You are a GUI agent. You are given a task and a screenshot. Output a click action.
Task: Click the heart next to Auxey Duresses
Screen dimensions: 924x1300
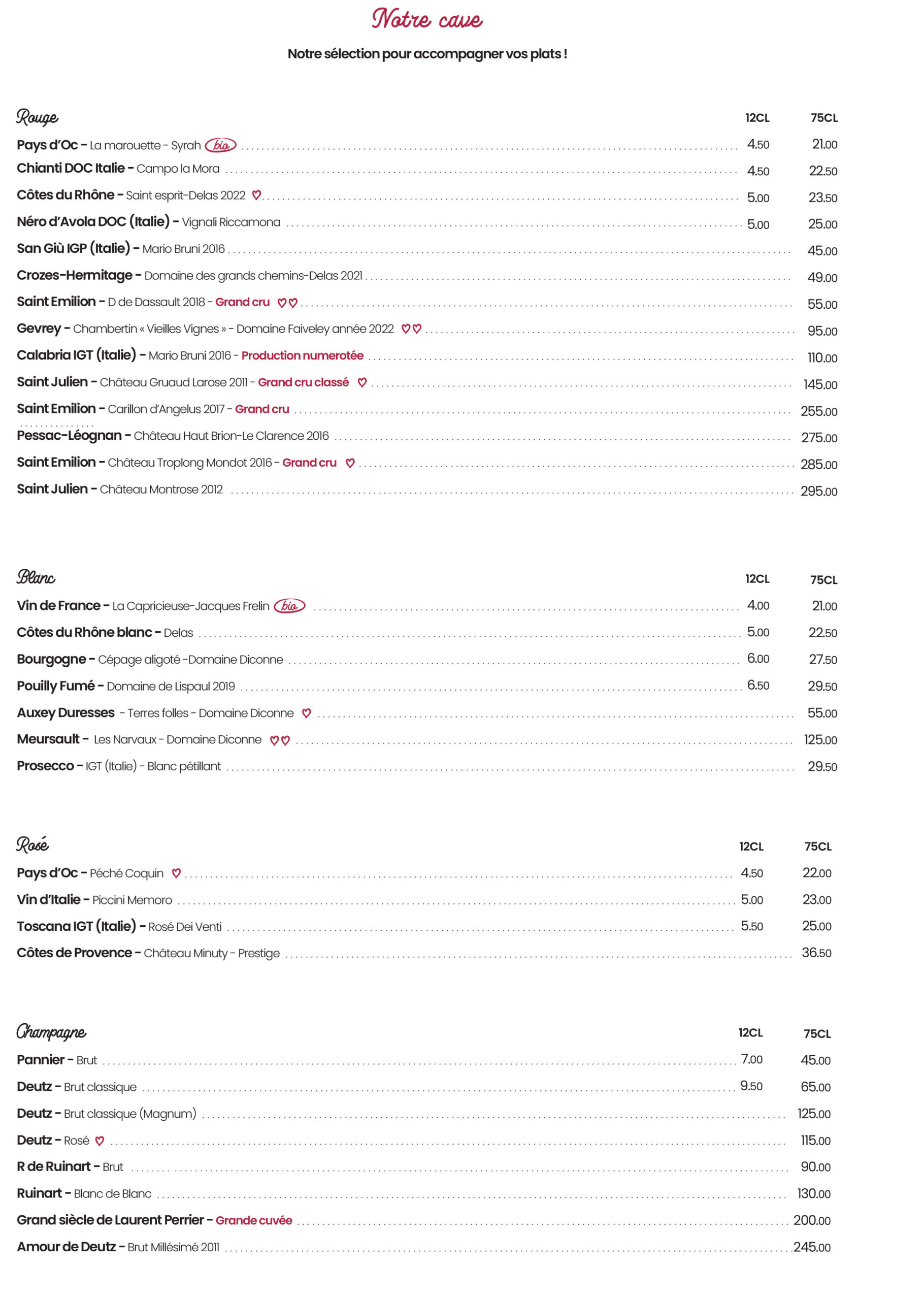point(306,713)
